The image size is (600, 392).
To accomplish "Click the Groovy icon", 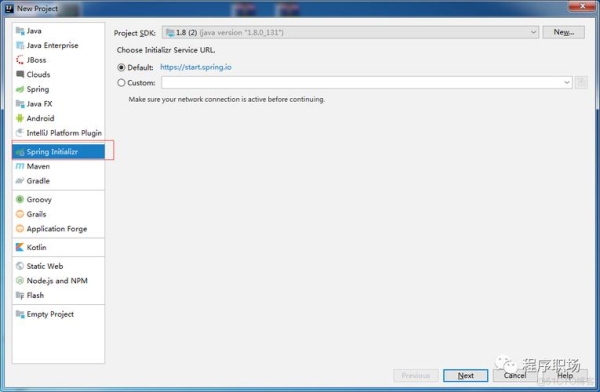I will [20, 199].
